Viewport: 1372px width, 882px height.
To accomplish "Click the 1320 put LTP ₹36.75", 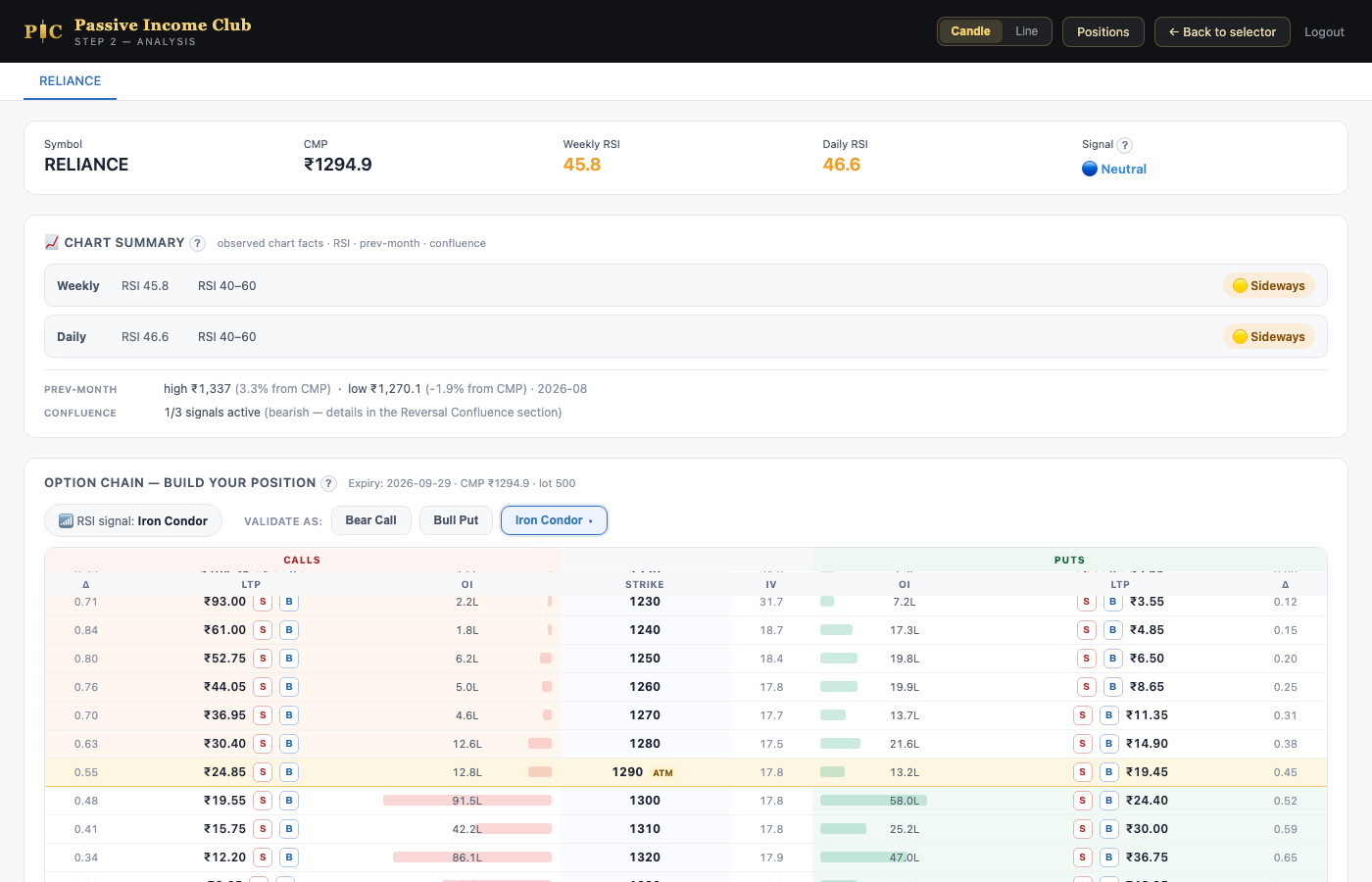I will point(1147,857).
